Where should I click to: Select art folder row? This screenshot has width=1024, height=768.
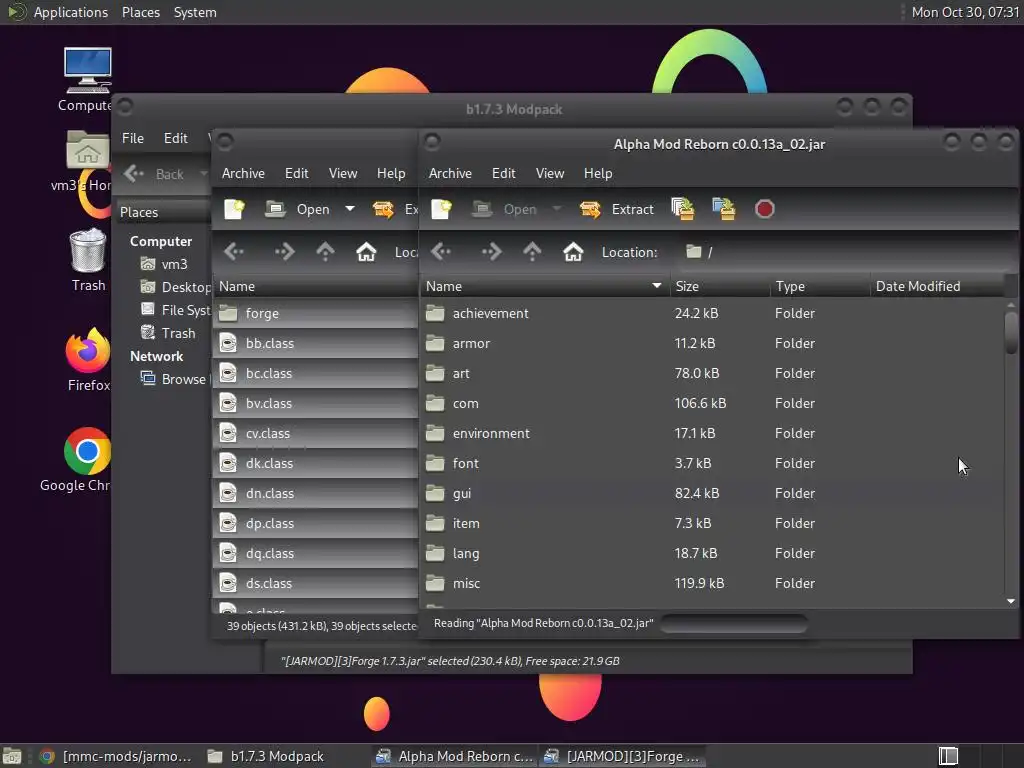pyautogui.click(x=712, y=374)
